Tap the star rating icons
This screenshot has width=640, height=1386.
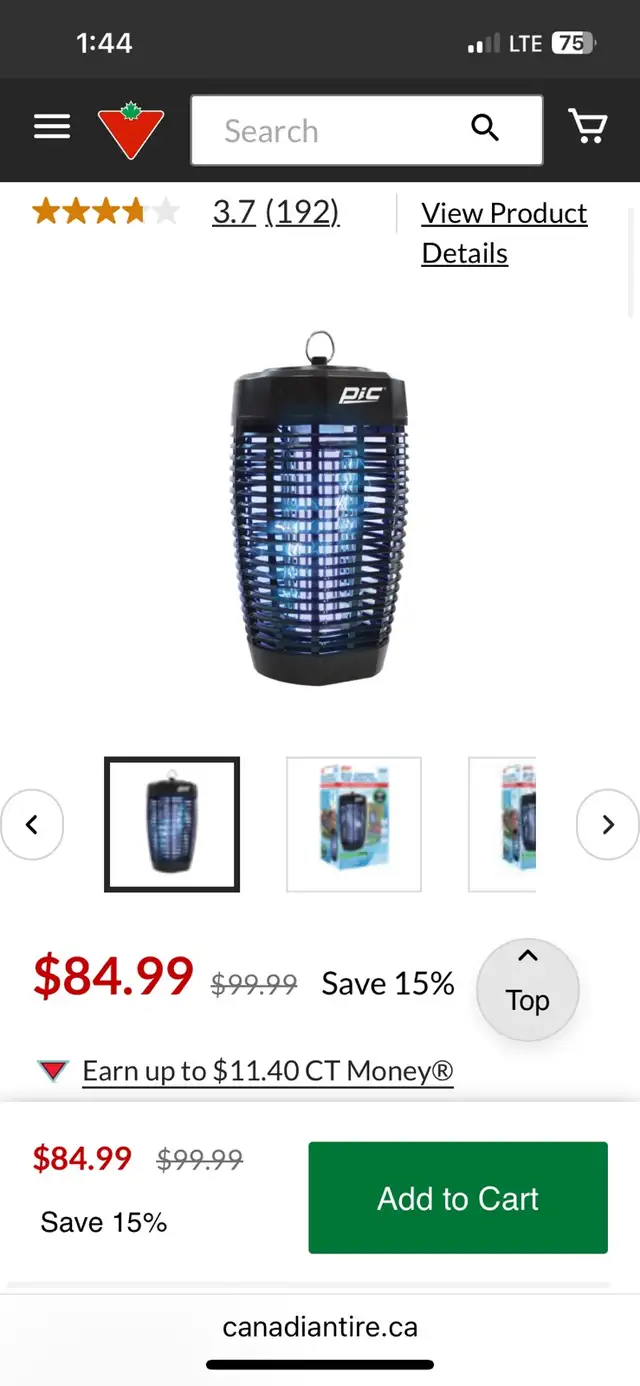[106, 212]
